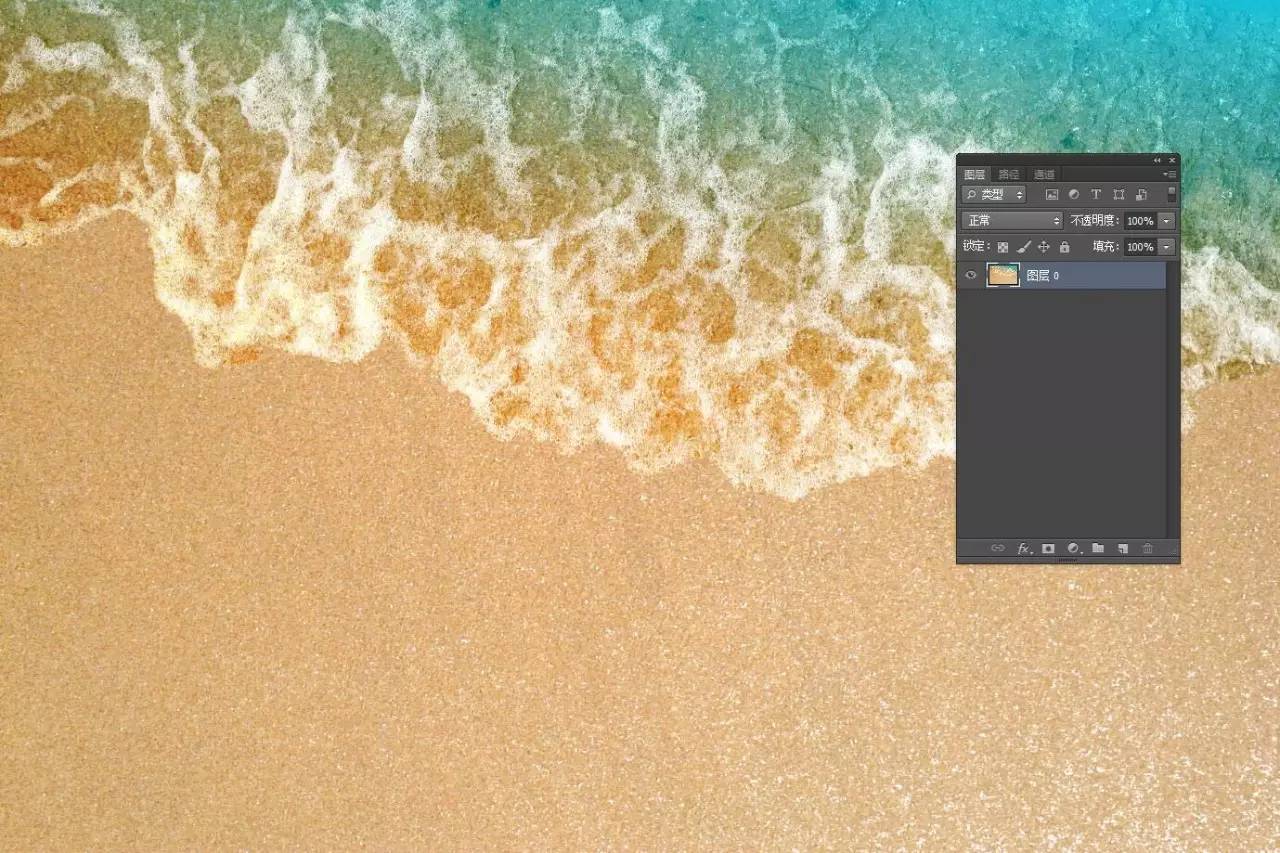
Task: Click the 填充 100% value field
Action: click(1139, 247)
